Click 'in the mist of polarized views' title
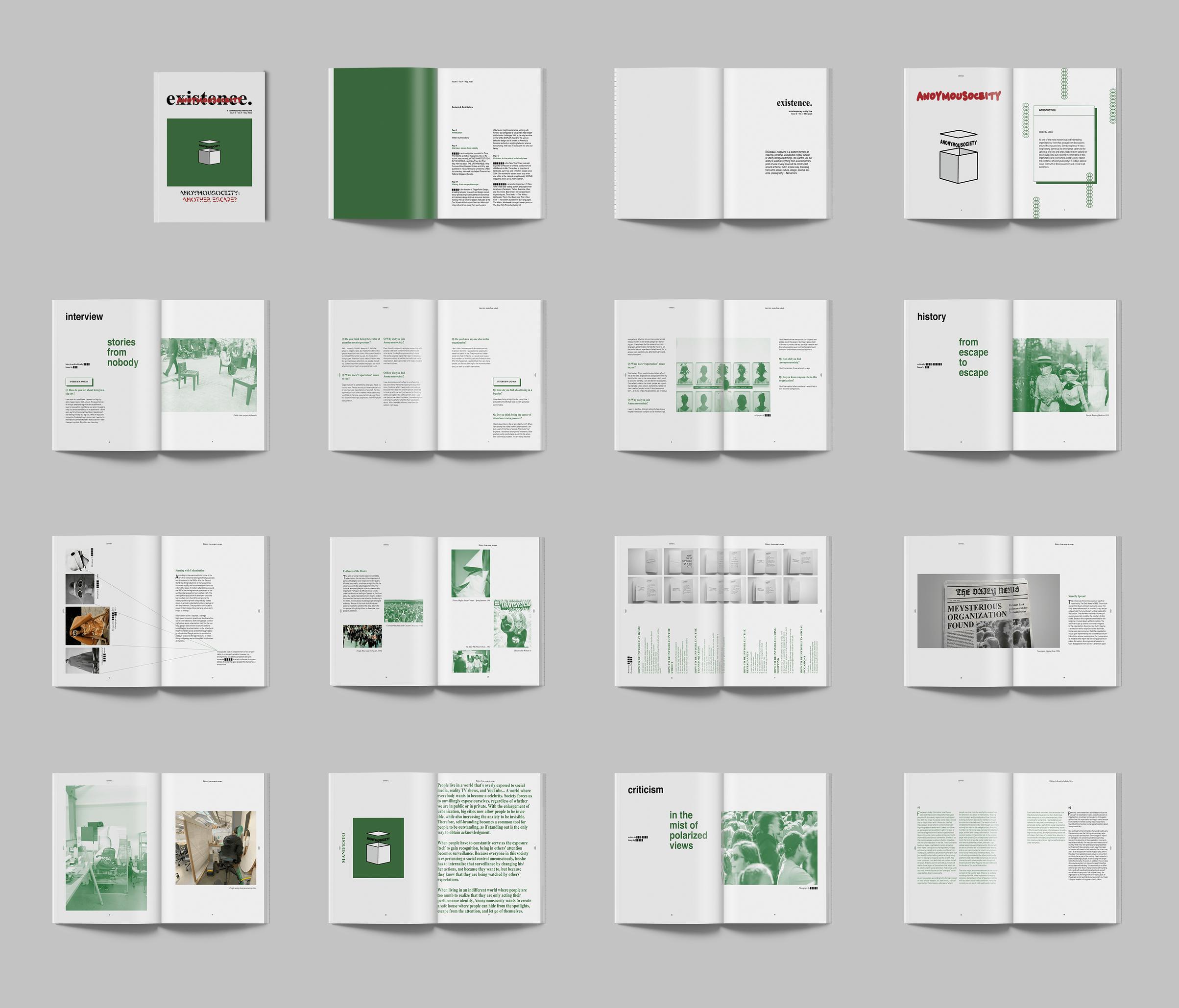The image size is (1179, 1008). pos(688,831)
